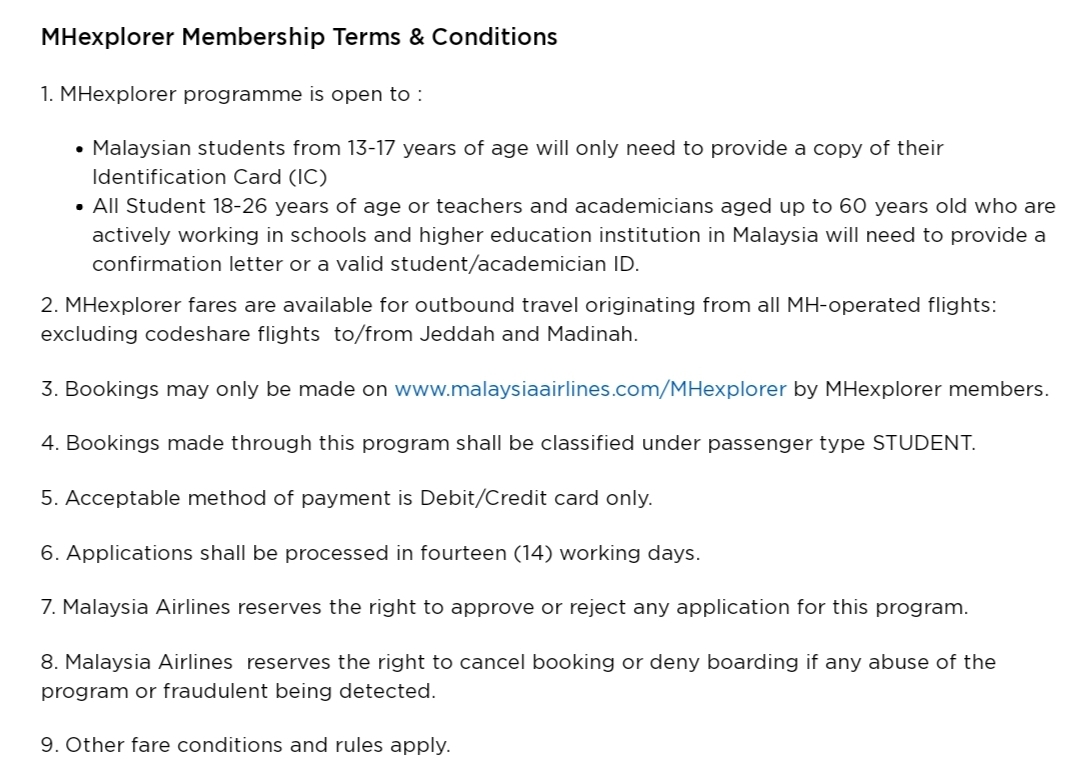Click the "by MHexplorer members" text
This screenshot has height=782, width=1080.
coord(920,389)
